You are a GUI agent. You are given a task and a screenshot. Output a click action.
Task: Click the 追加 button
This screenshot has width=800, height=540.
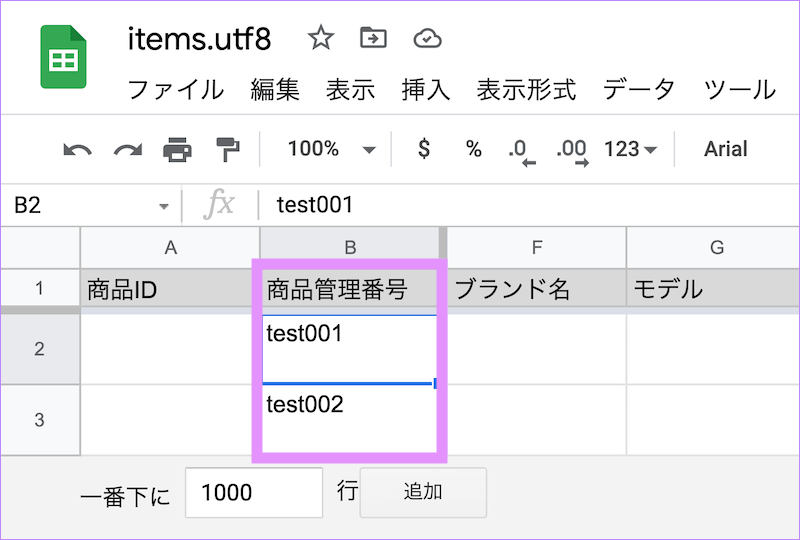(x=423, y=492)
